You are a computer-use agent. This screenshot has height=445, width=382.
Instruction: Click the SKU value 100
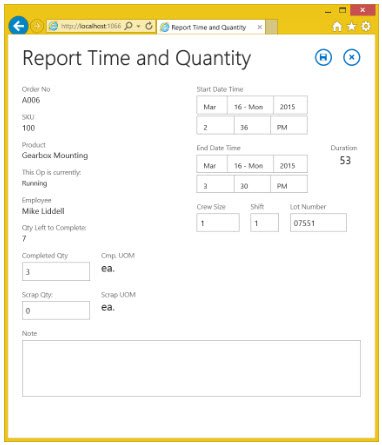click(28, 128)
